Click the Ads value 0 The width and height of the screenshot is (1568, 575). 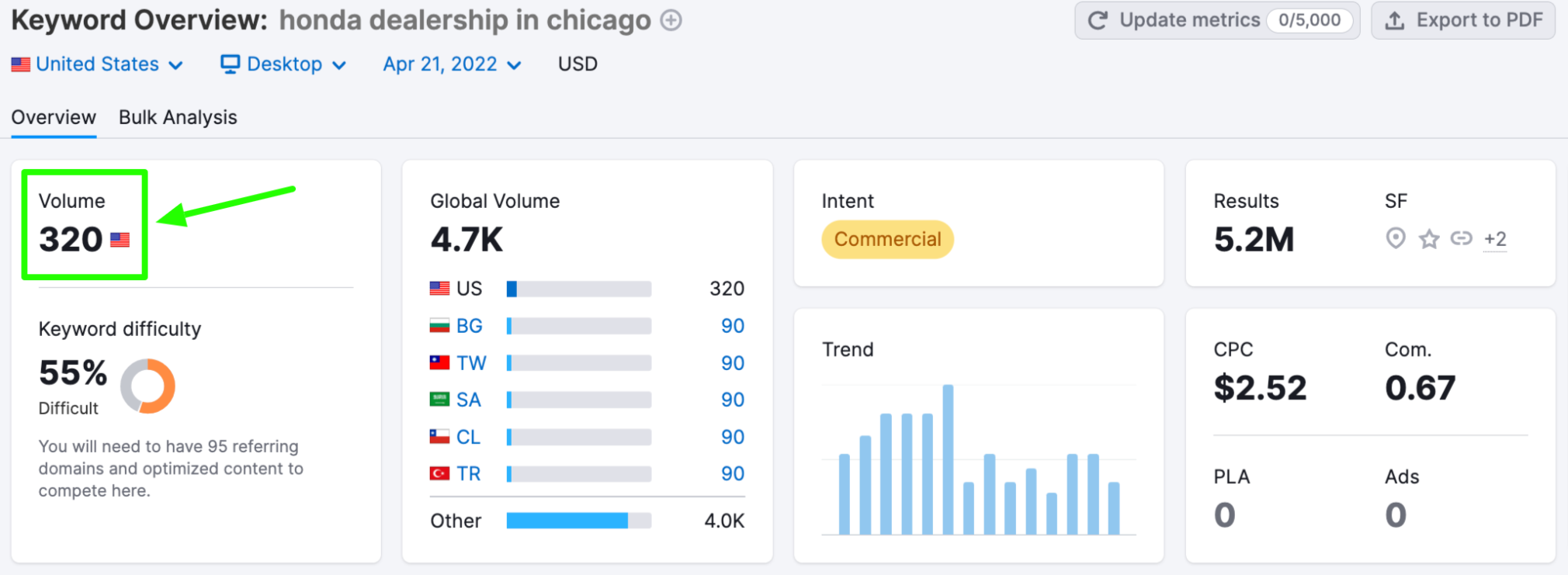click(x=1396, y=515)
